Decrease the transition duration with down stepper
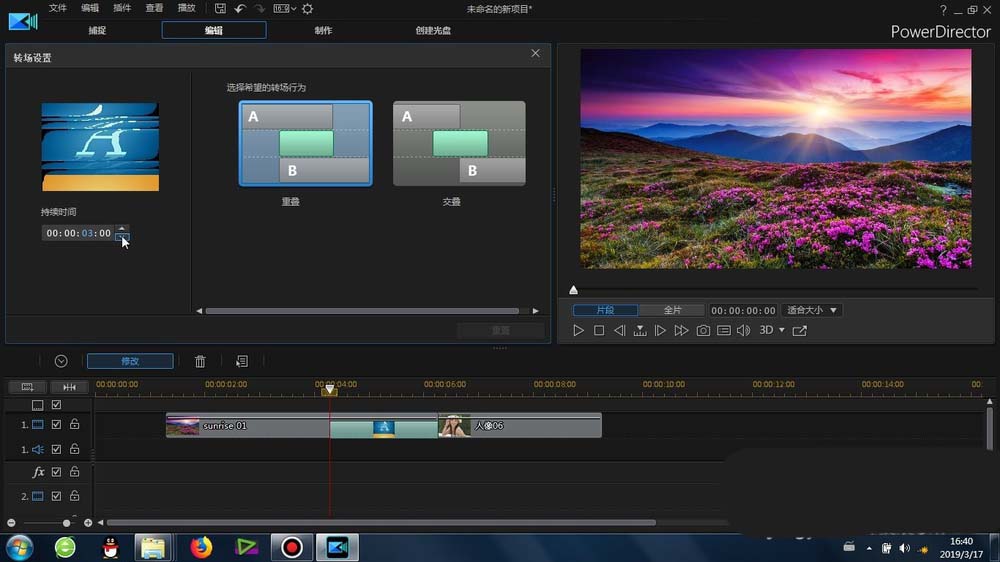This screenshot has height=562, width=1000. coord(122,237)
